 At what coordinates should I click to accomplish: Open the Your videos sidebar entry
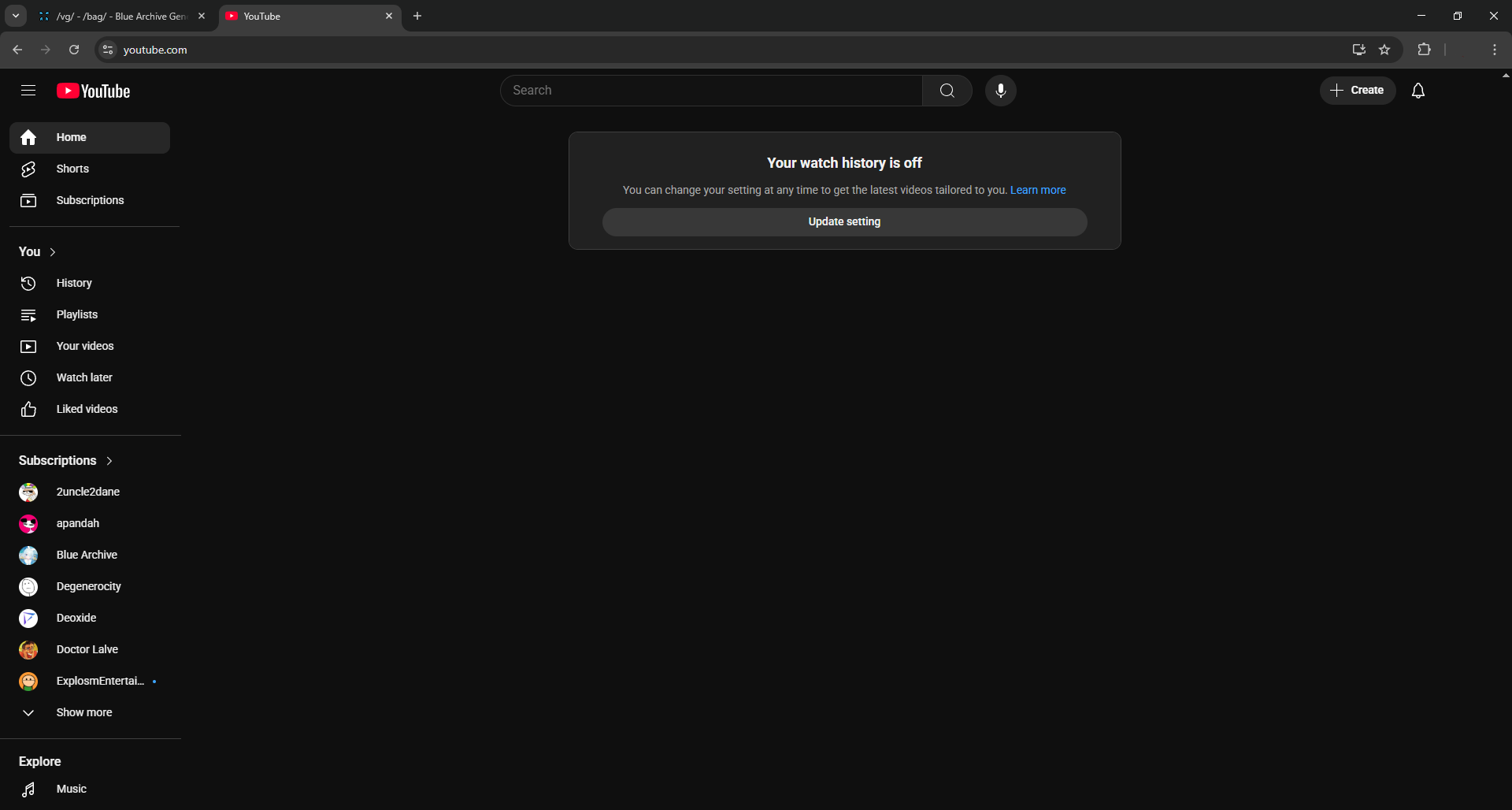point(90,347)
